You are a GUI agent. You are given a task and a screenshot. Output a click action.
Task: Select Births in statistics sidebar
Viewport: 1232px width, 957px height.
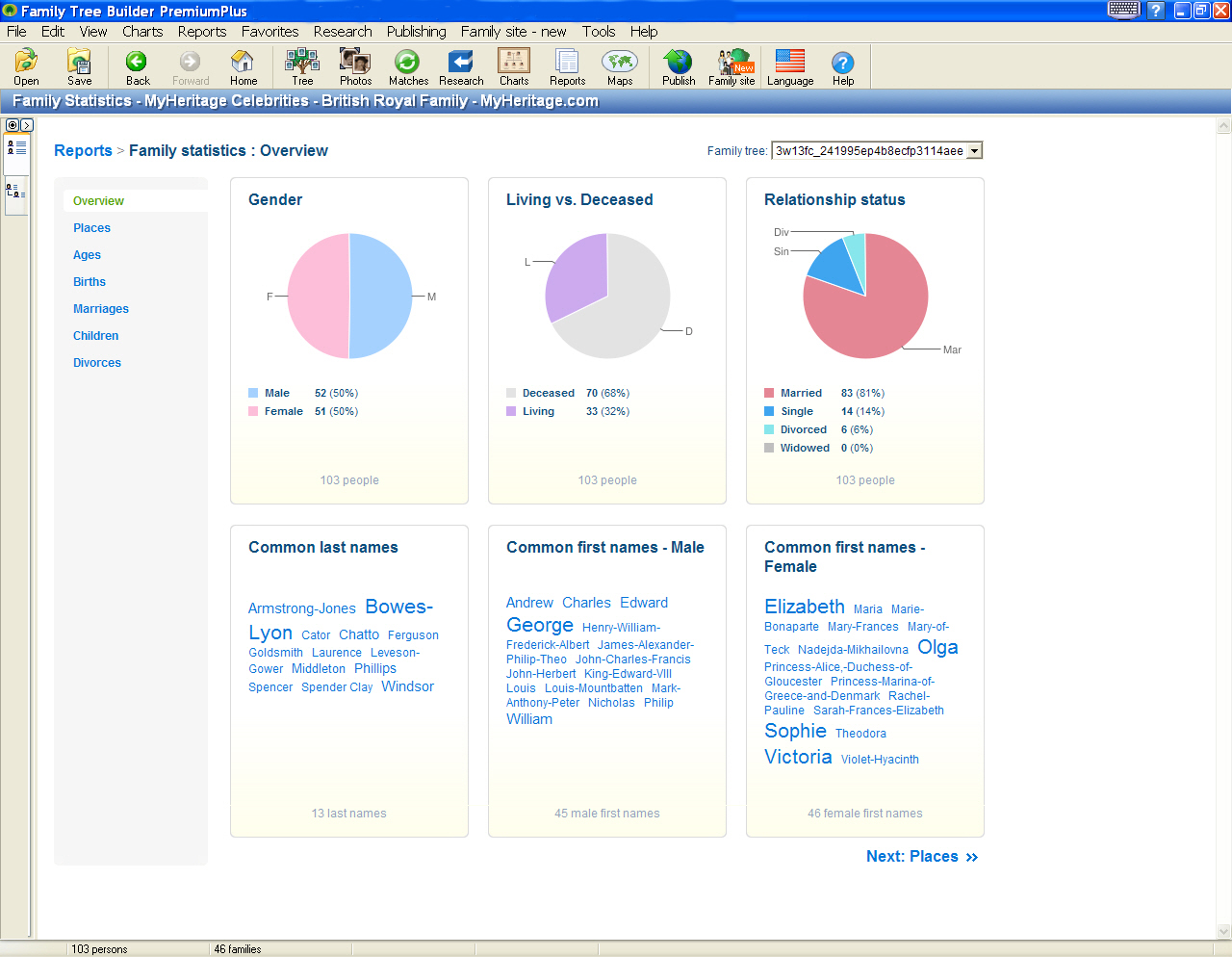90,282
